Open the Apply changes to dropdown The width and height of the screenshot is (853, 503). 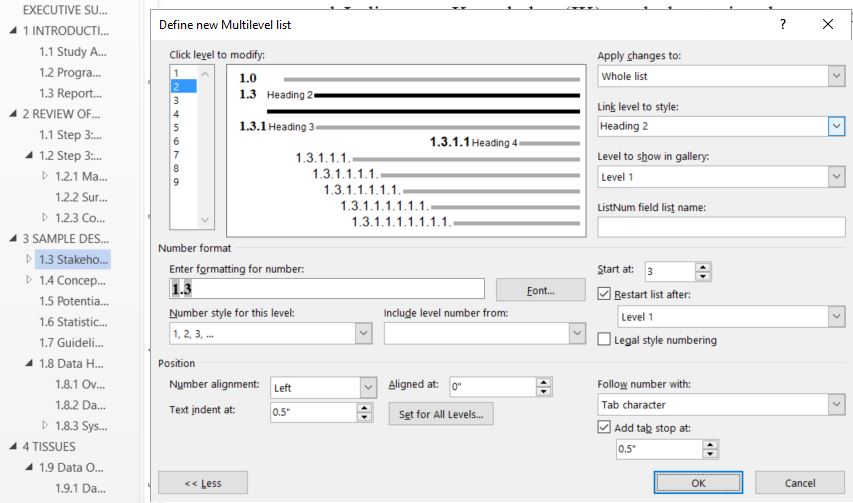coord(836,76)
